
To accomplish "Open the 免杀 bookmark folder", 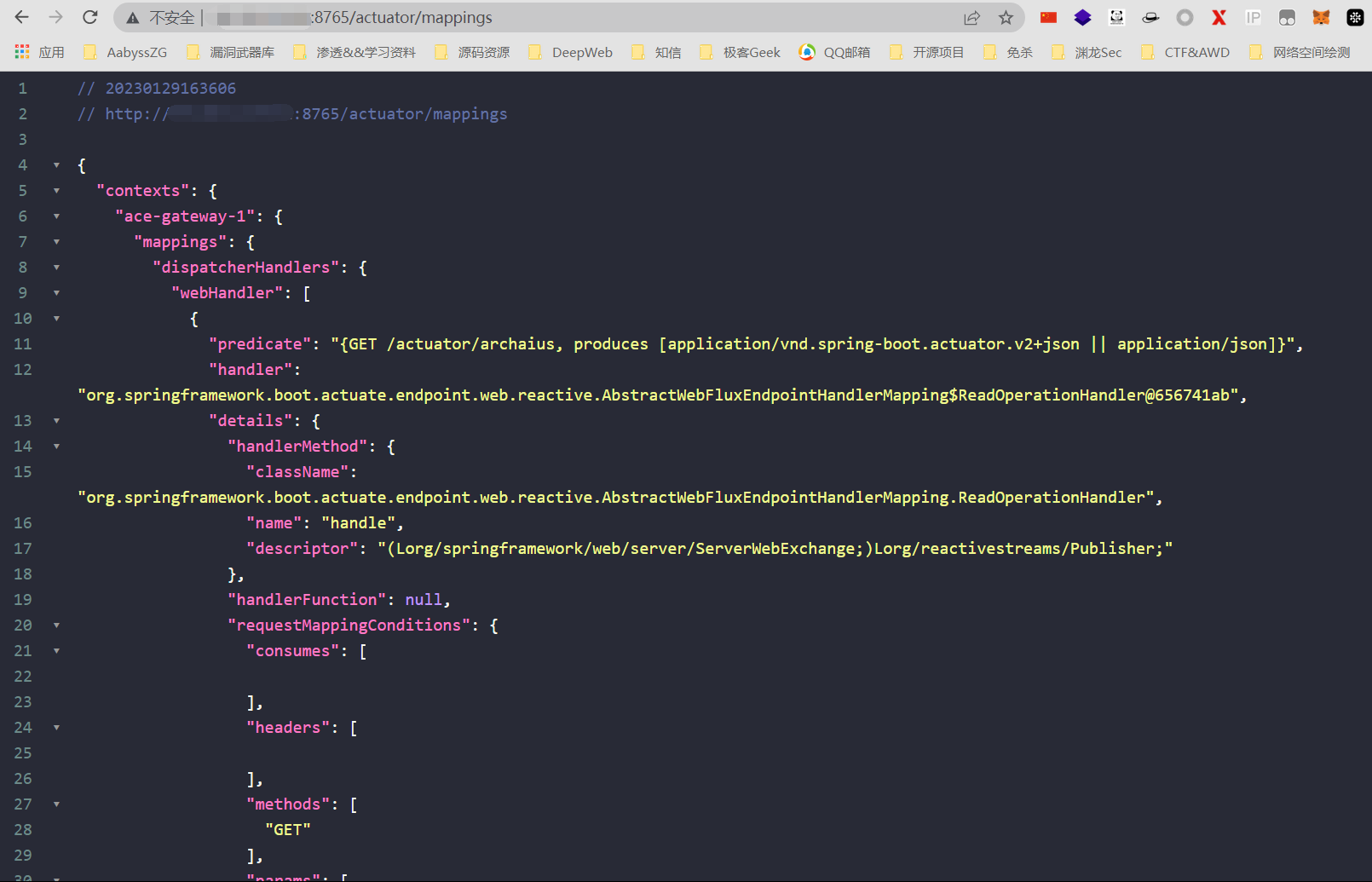I will (1008, 52).
